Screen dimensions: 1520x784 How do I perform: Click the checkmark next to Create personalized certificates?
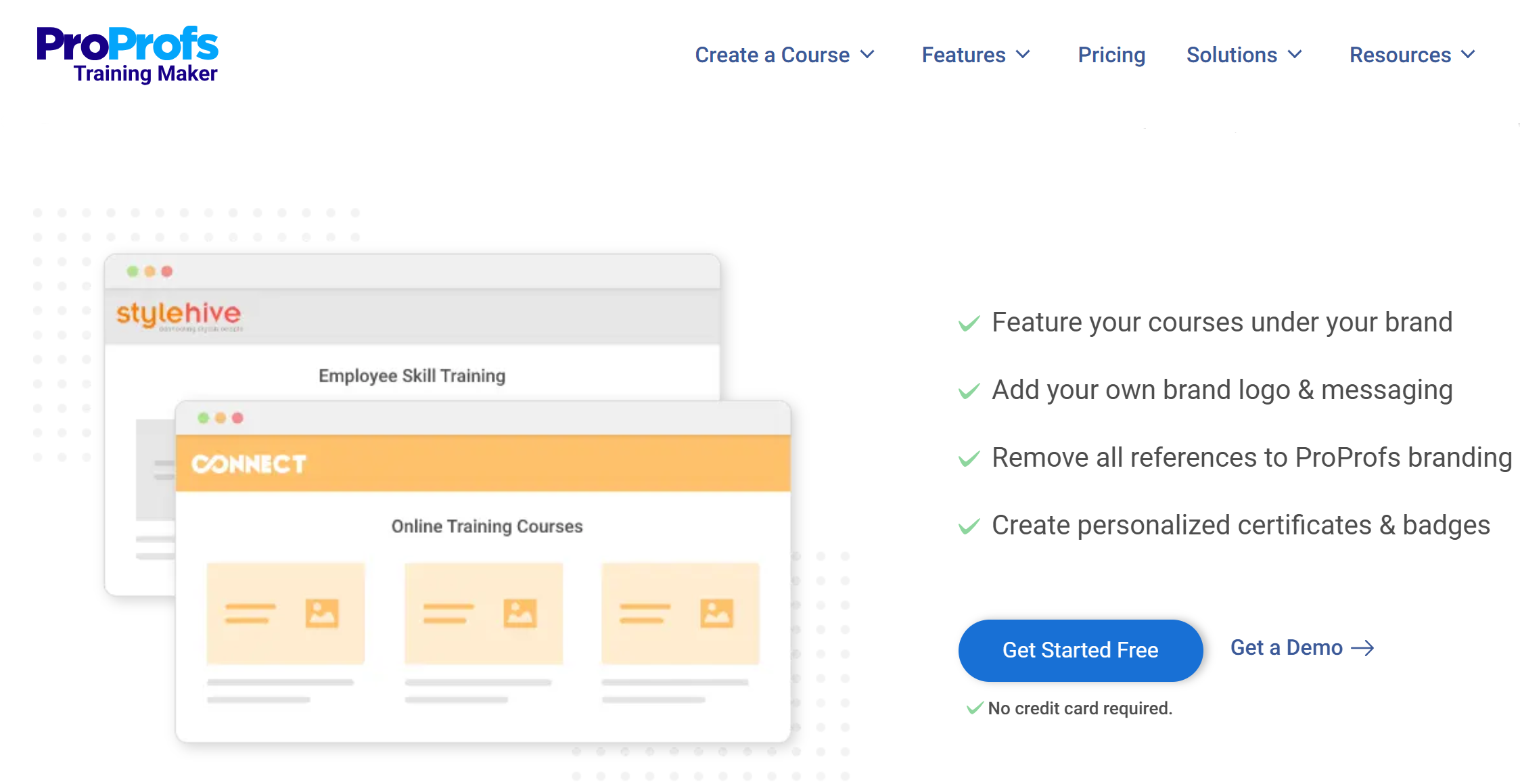(x=969, y=526)
